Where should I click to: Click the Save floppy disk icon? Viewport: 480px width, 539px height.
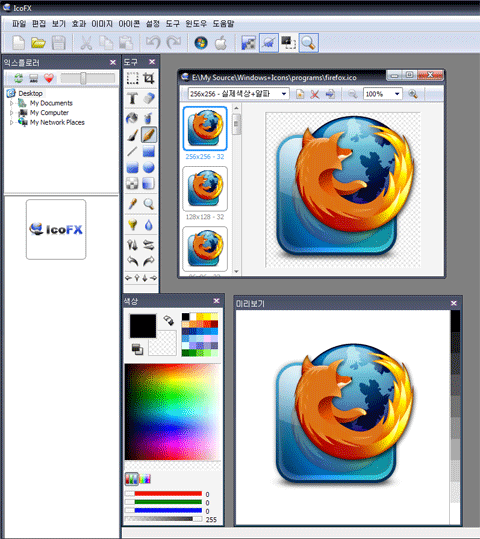coord(58,43)
